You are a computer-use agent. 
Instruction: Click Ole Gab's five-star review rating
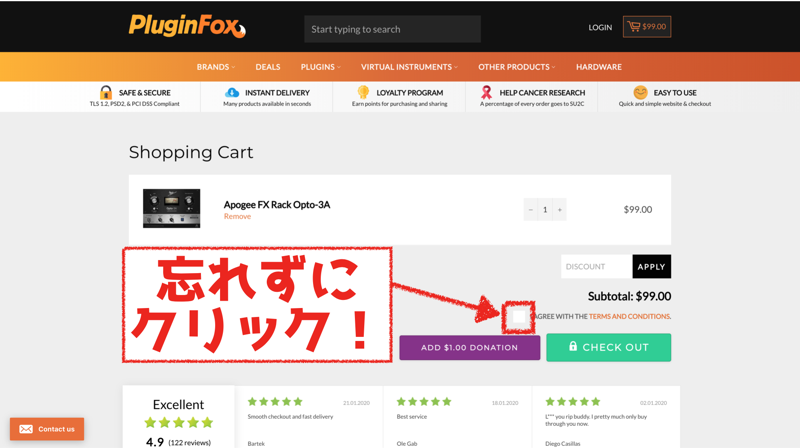(x=424, y=402)
